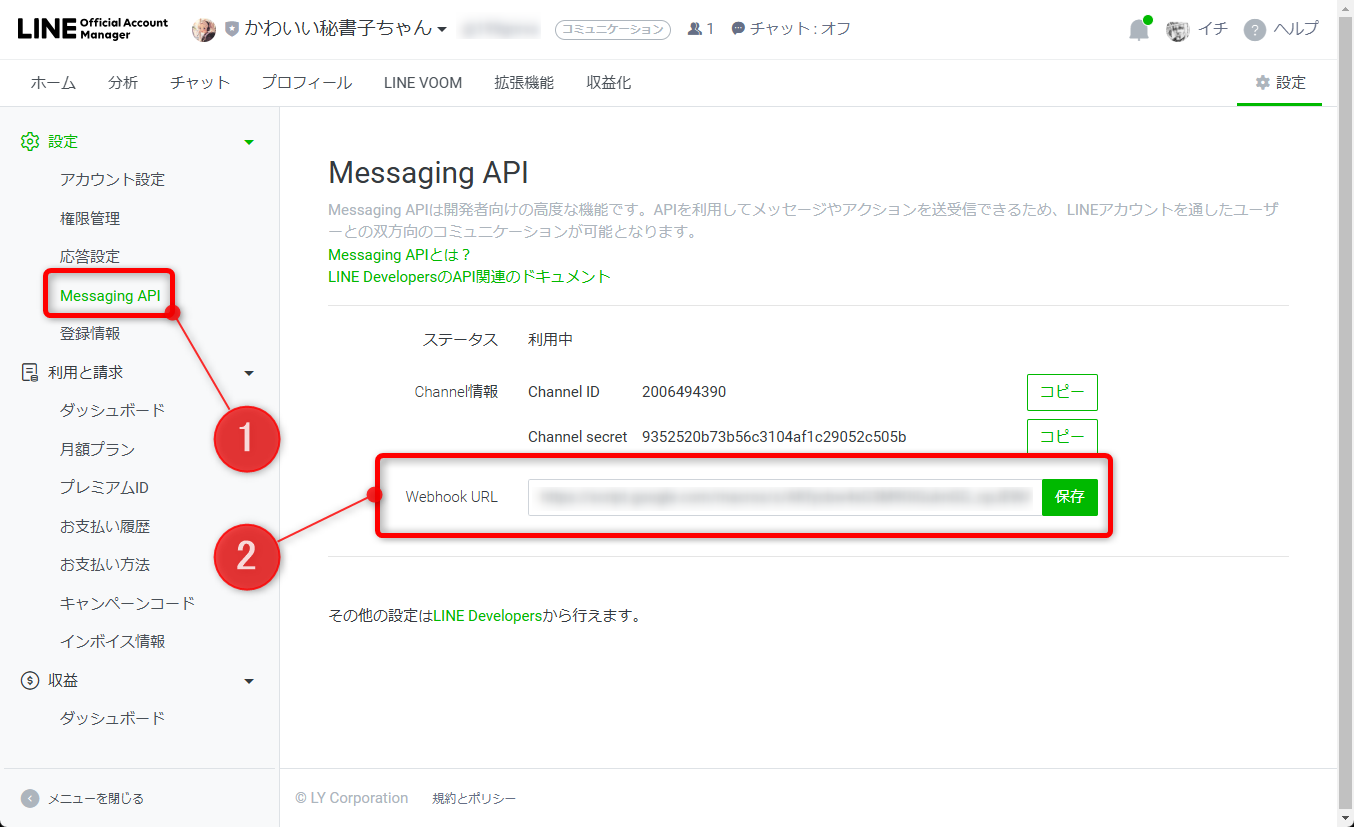Save the Webhook URL with the 保存 button
This screenshot has height=827, width=1354.
click(x=1069, y=497)
